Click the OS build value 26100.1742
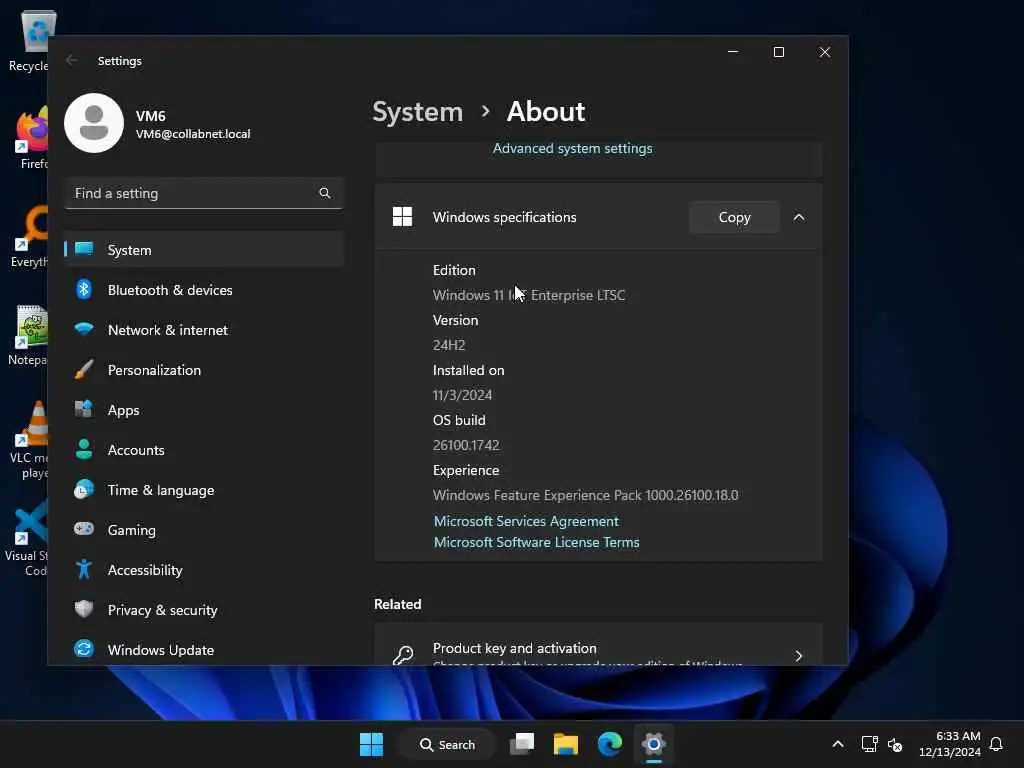1024x768 pixels. 466,445
